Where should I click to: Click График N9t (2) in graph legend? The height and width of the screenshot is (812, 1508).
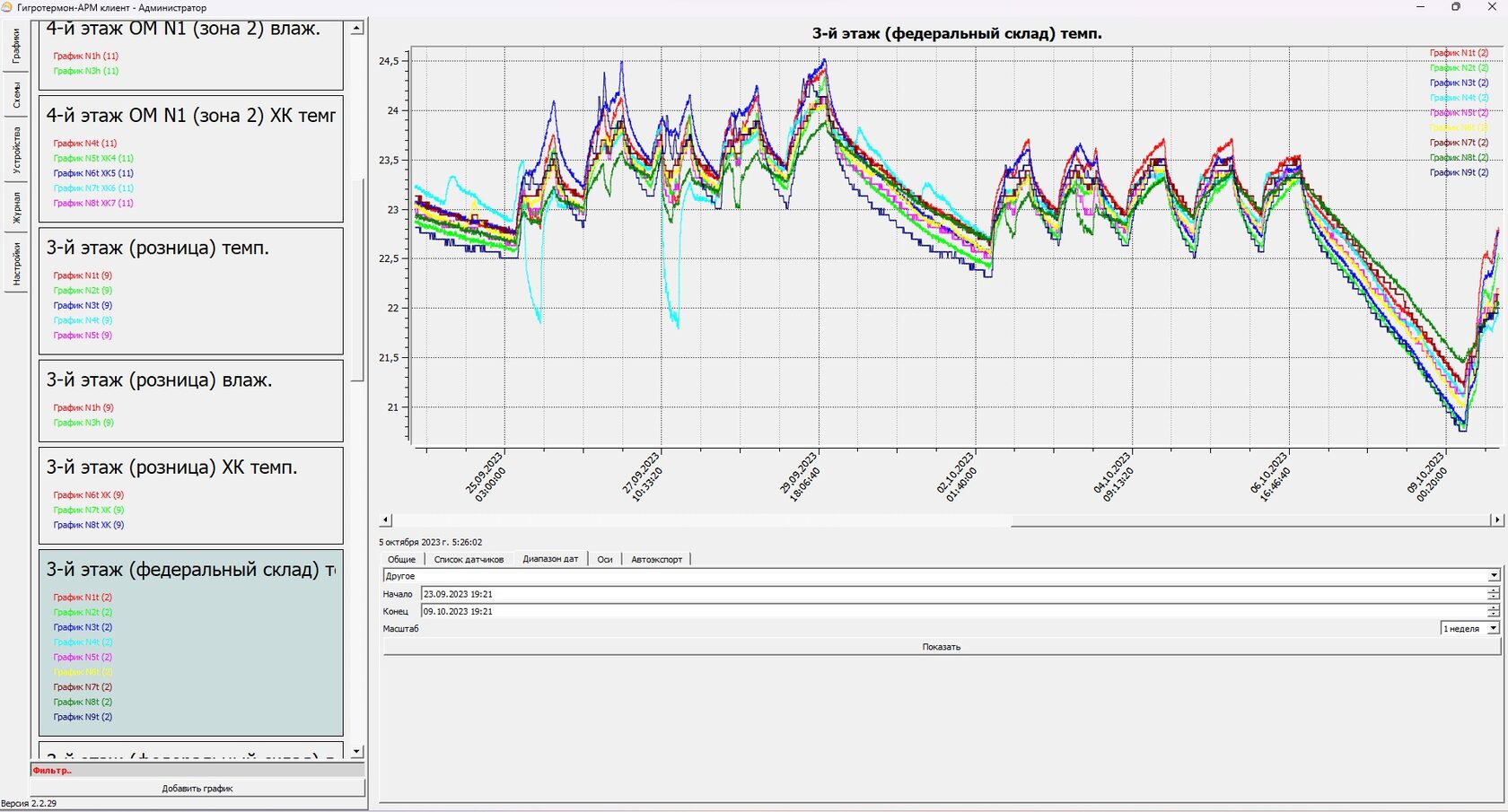click(x=1459, y=172)
